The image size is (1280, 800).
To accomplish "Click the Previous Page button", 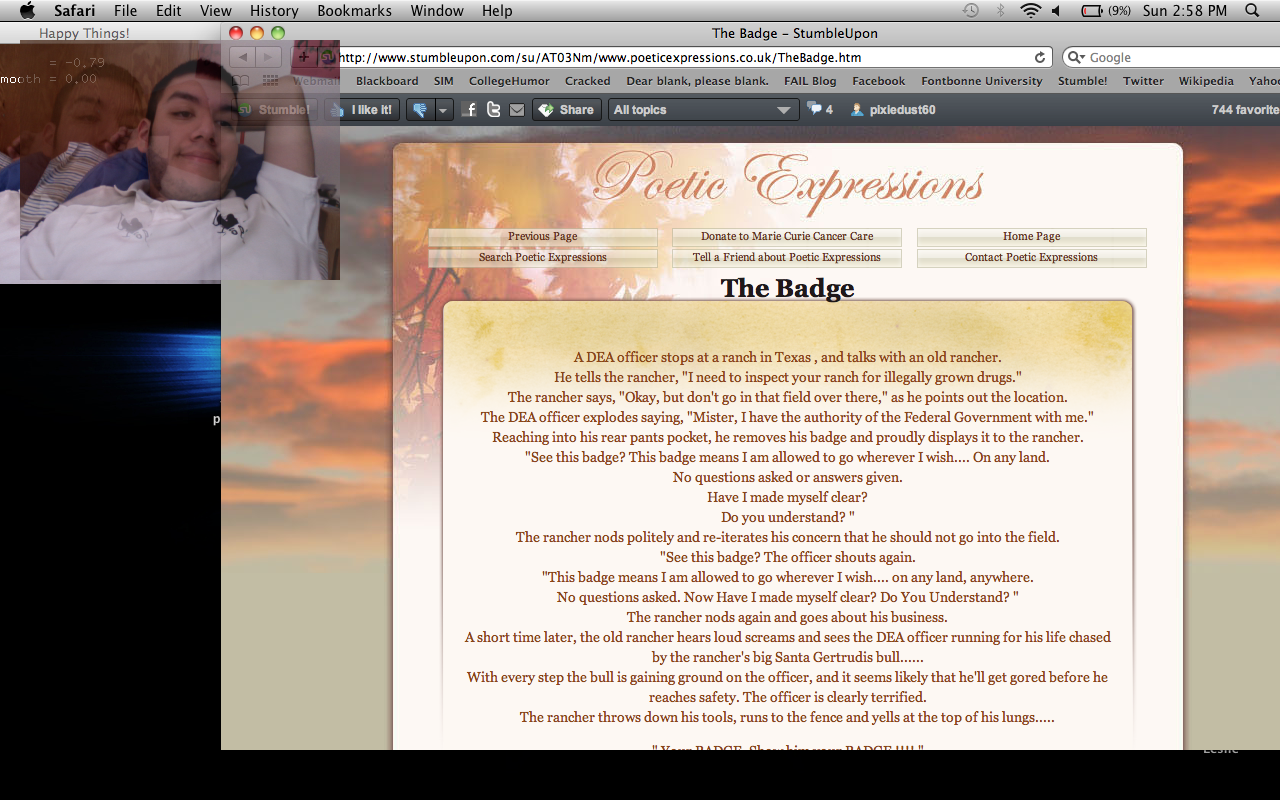I will (x=542, y=237).
